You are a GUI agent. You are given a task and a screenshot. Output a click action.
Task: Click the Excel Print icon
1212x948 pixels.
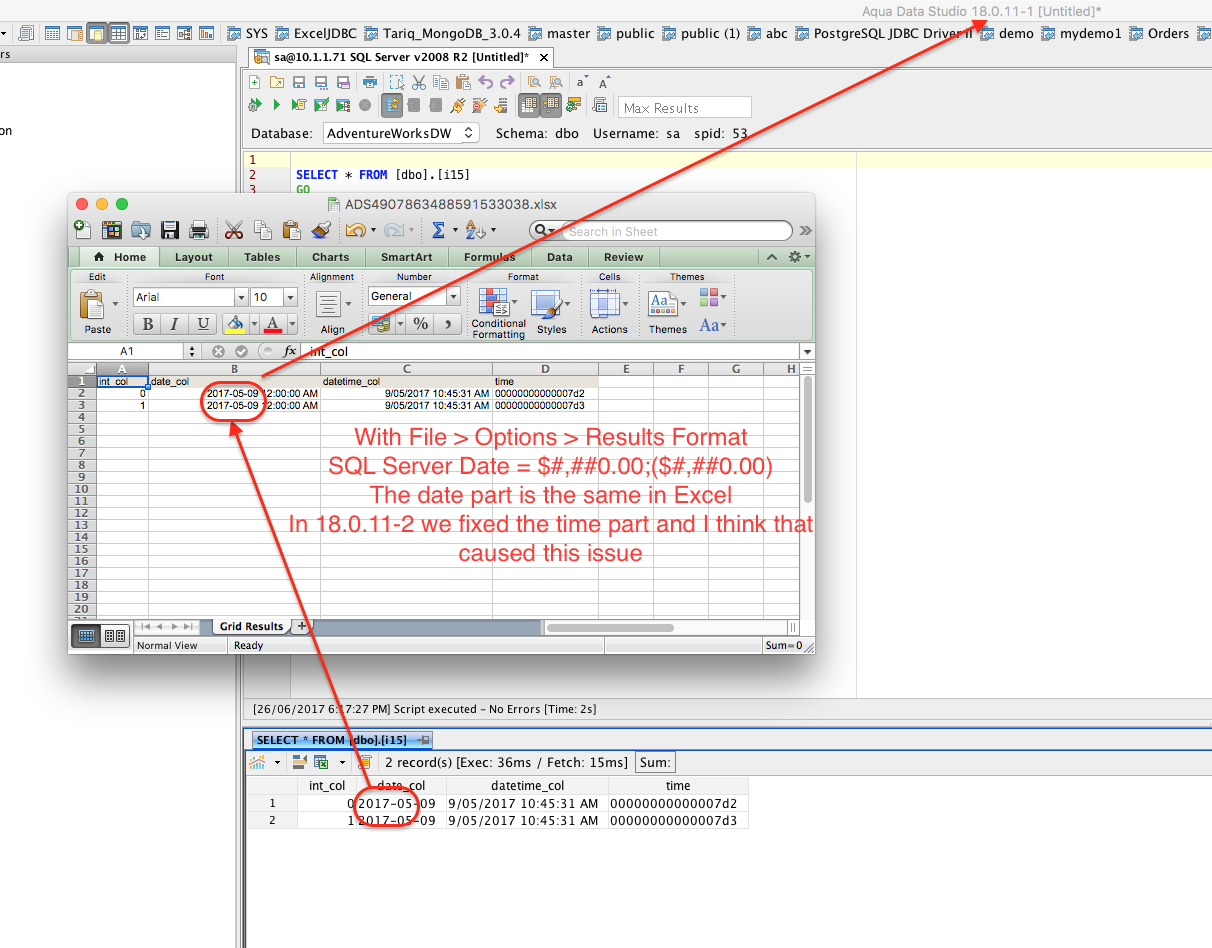(199, 230)
